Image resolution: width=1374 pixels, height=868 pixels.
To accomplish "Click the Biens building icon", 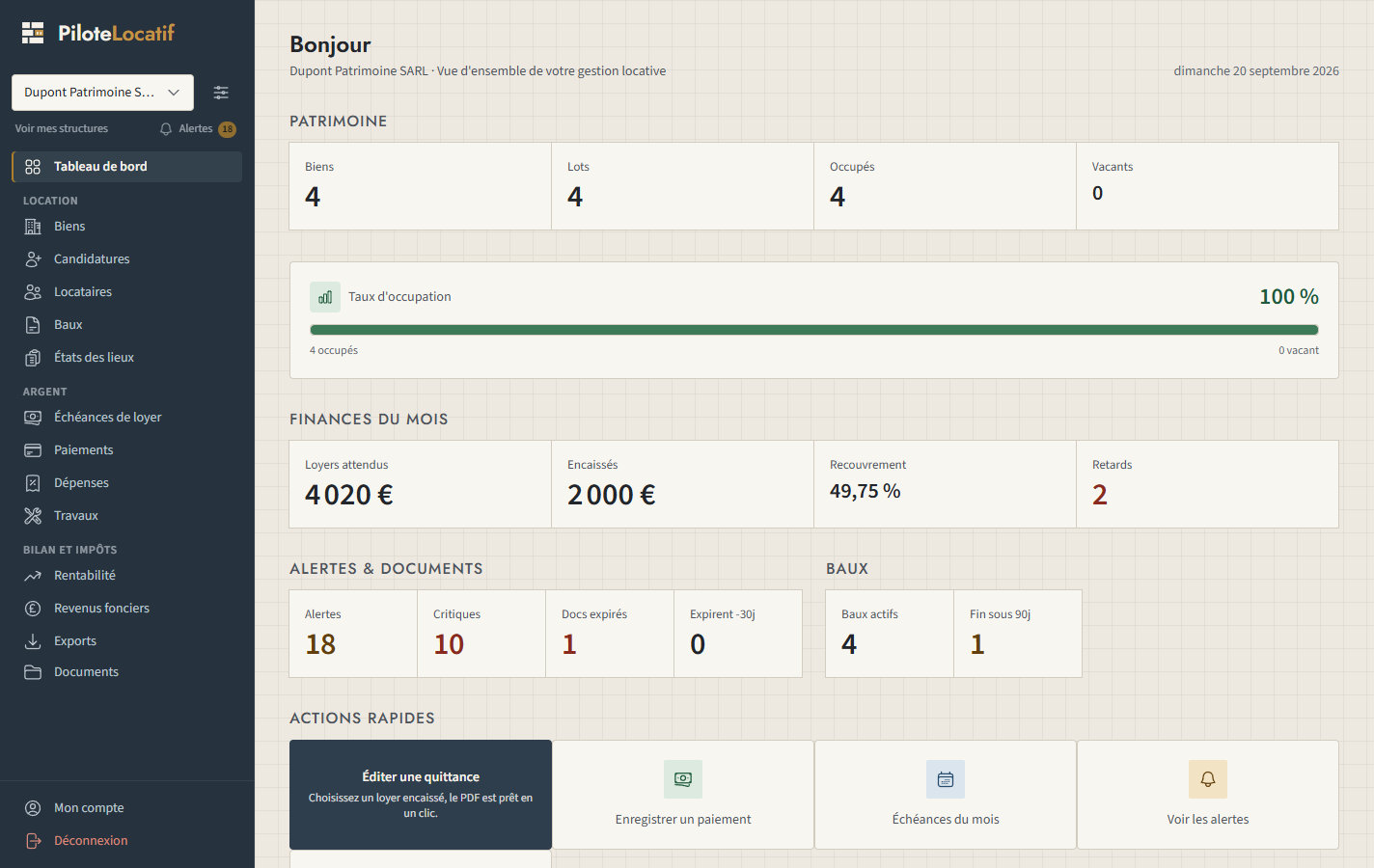I will 33,227.
